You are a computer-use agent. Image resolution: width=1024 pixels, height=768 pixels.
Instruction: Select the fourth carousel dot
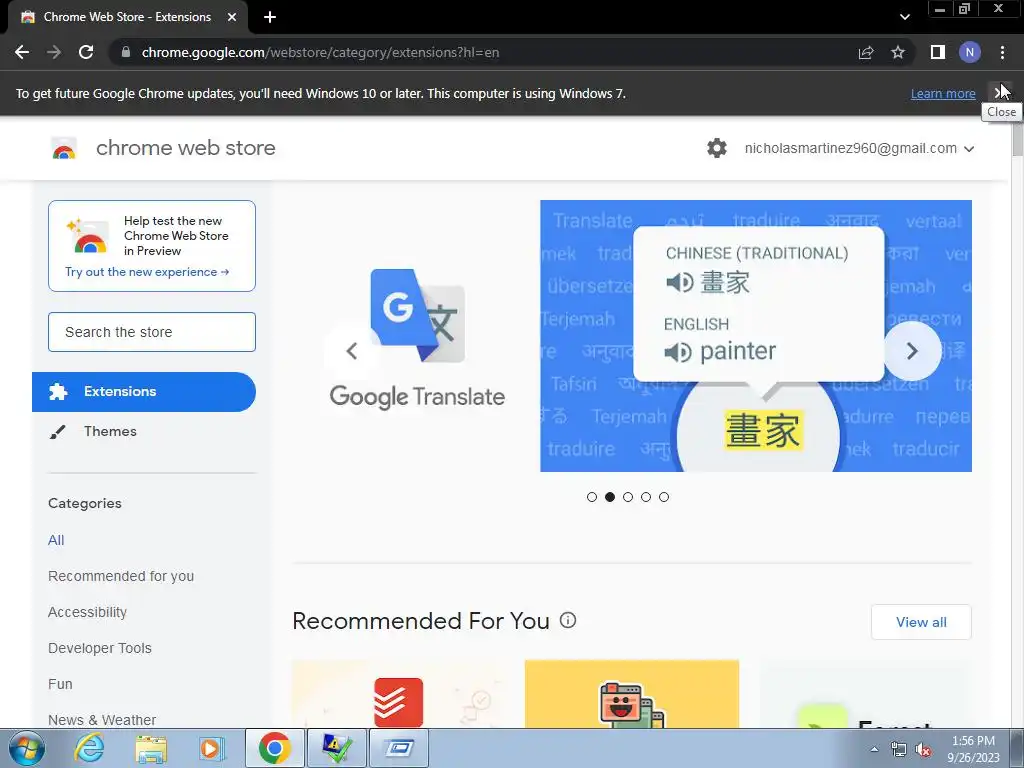pos(646,497)
